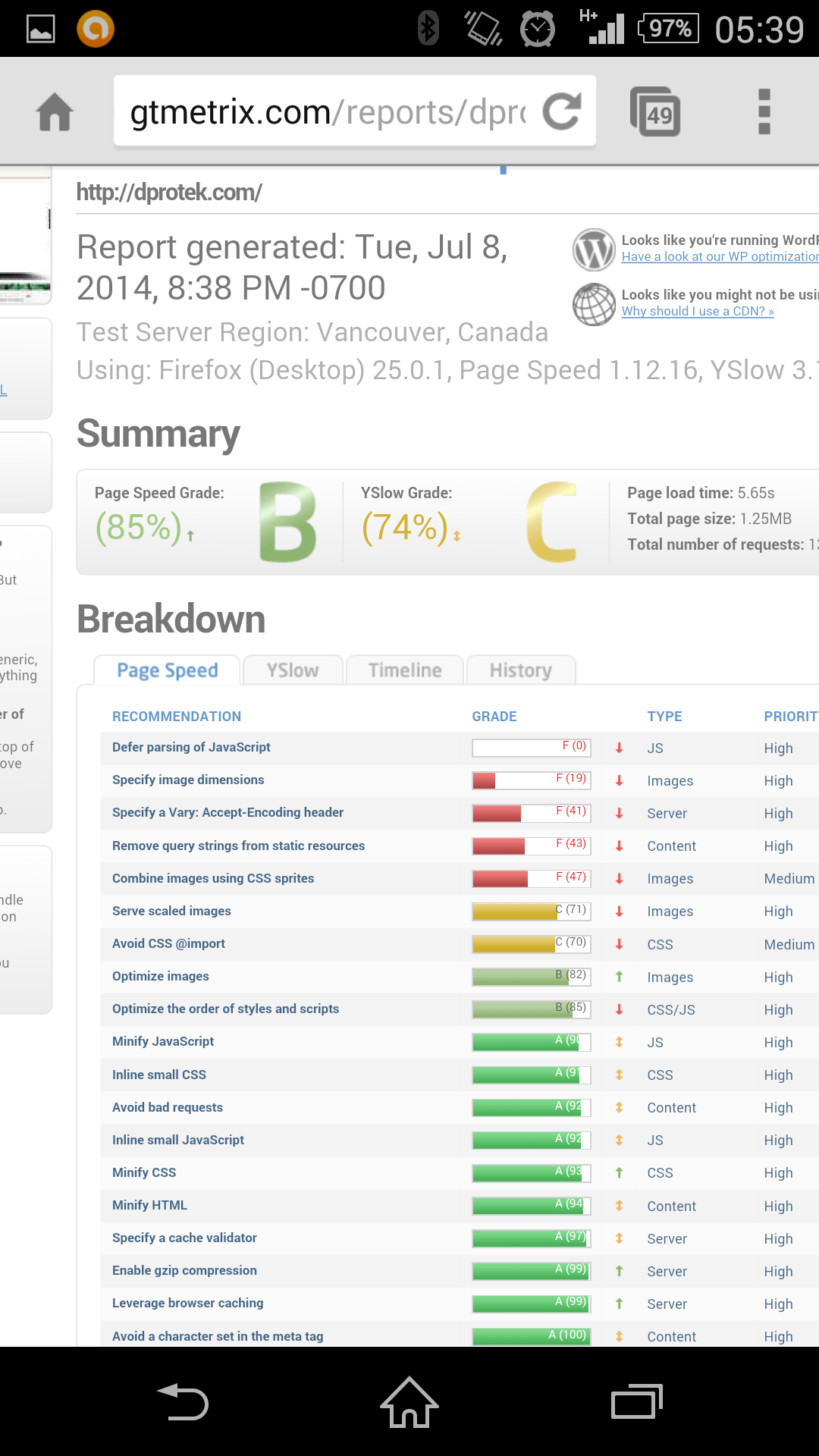Tap the red down arrow beside B (85)

[620, 1009]
